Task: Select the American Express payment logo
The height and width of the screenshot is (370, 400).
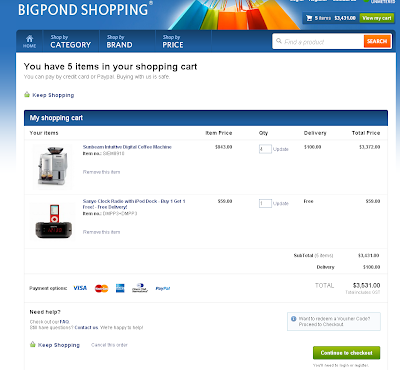Action: (120, 288)
